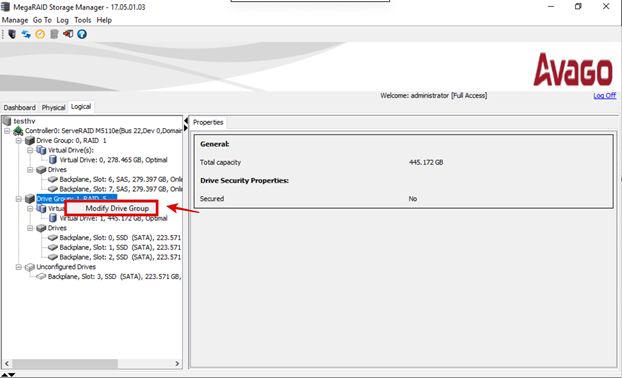Click the tree horizontal scrollbar thumb
Viewport: 622px width, 378px height.
(x=65, y=363)
